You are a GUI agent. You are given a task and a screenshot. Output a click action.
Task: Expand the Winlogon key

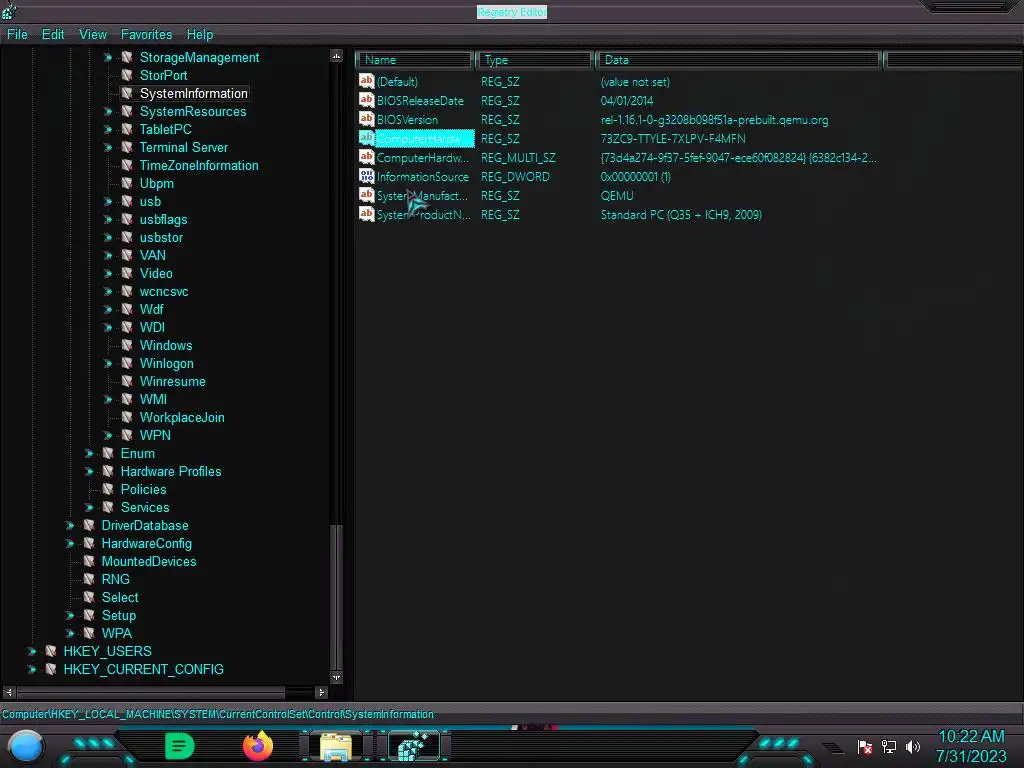108,364
